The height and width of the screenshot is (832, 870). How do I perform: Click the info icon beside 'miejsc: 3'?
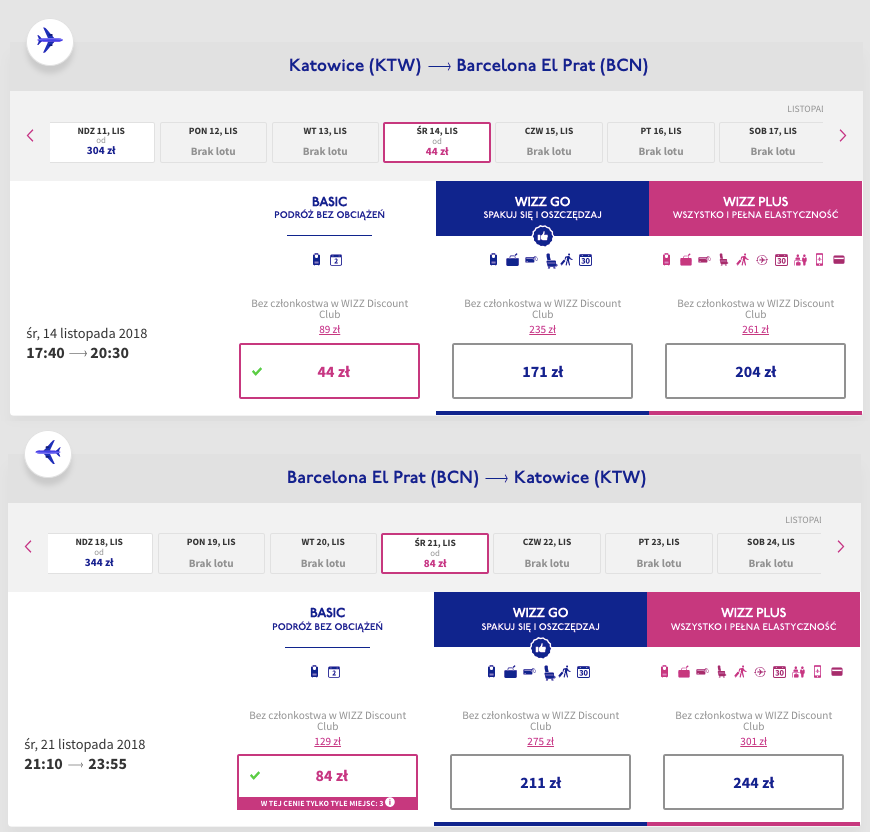click(x=390, y=802)
